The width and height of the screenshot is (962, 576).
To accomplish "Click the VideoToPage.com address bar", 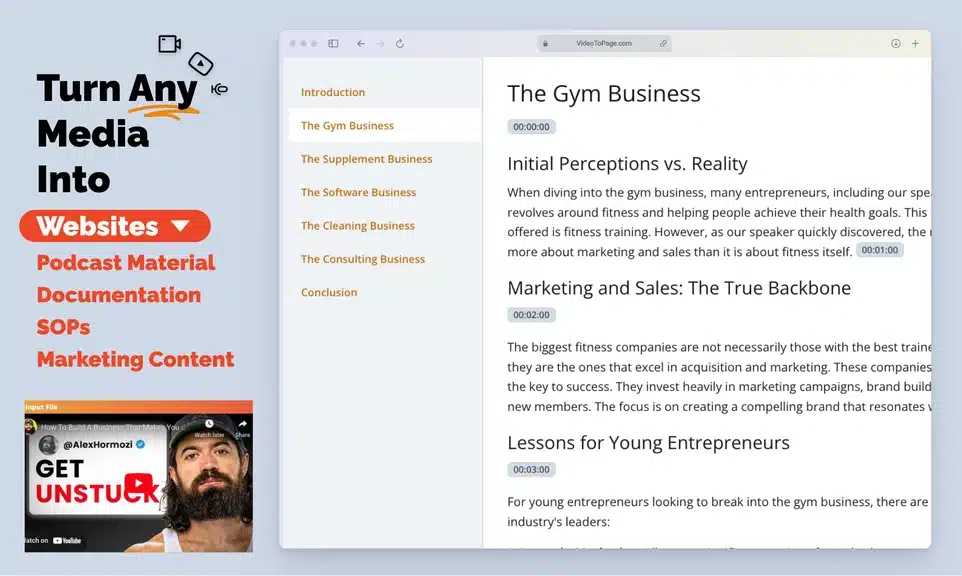I will point(605,43).
